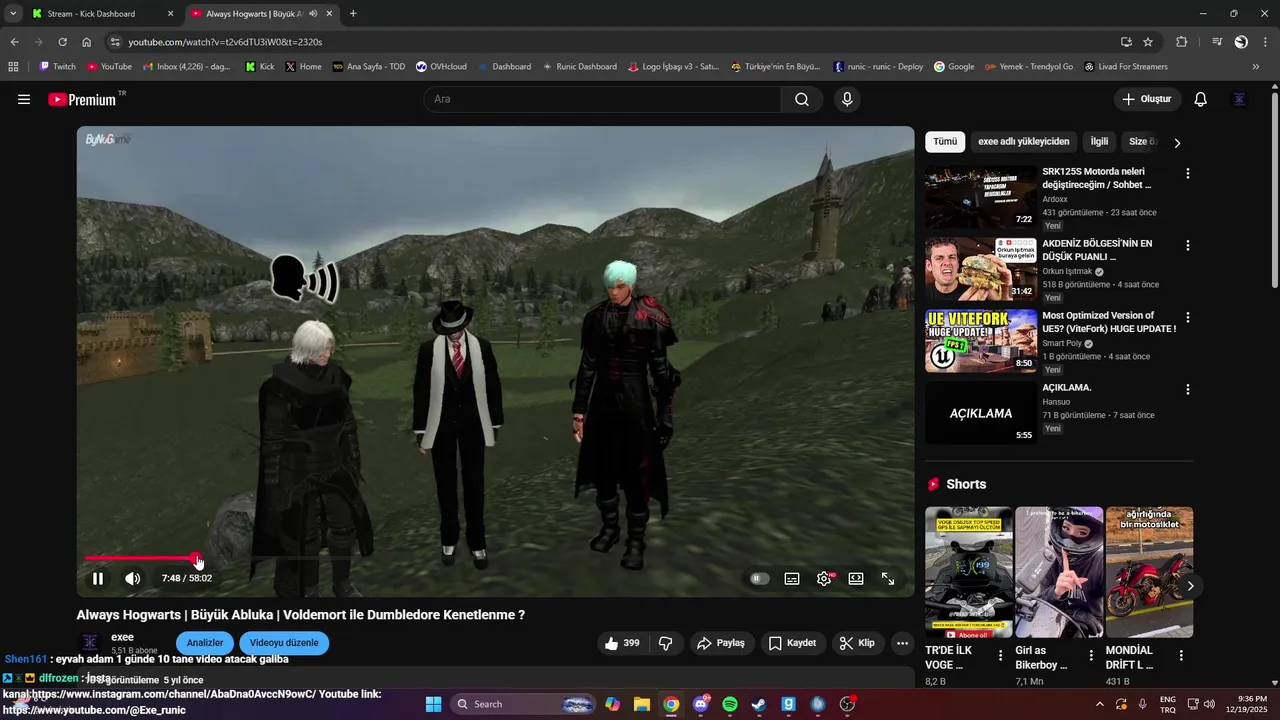Share the video via Paylaş
Screen dimensions: 1280x720
coord(721,643)
